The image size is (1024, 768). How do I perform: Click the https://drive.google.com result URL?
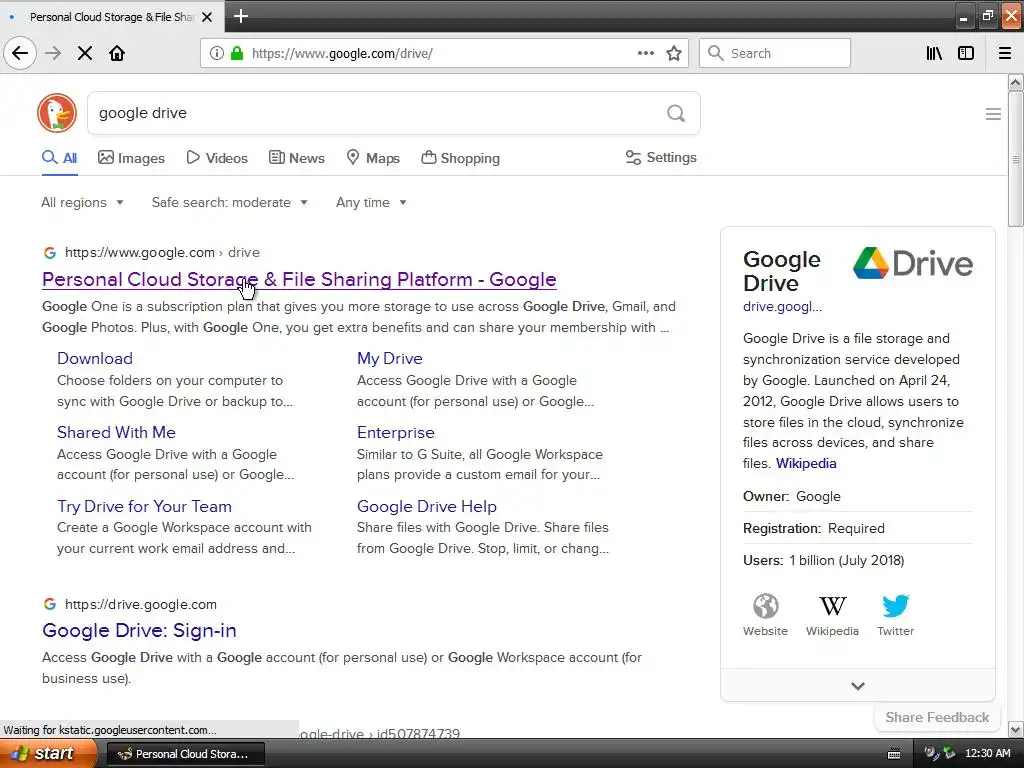[x=140, y=604]
